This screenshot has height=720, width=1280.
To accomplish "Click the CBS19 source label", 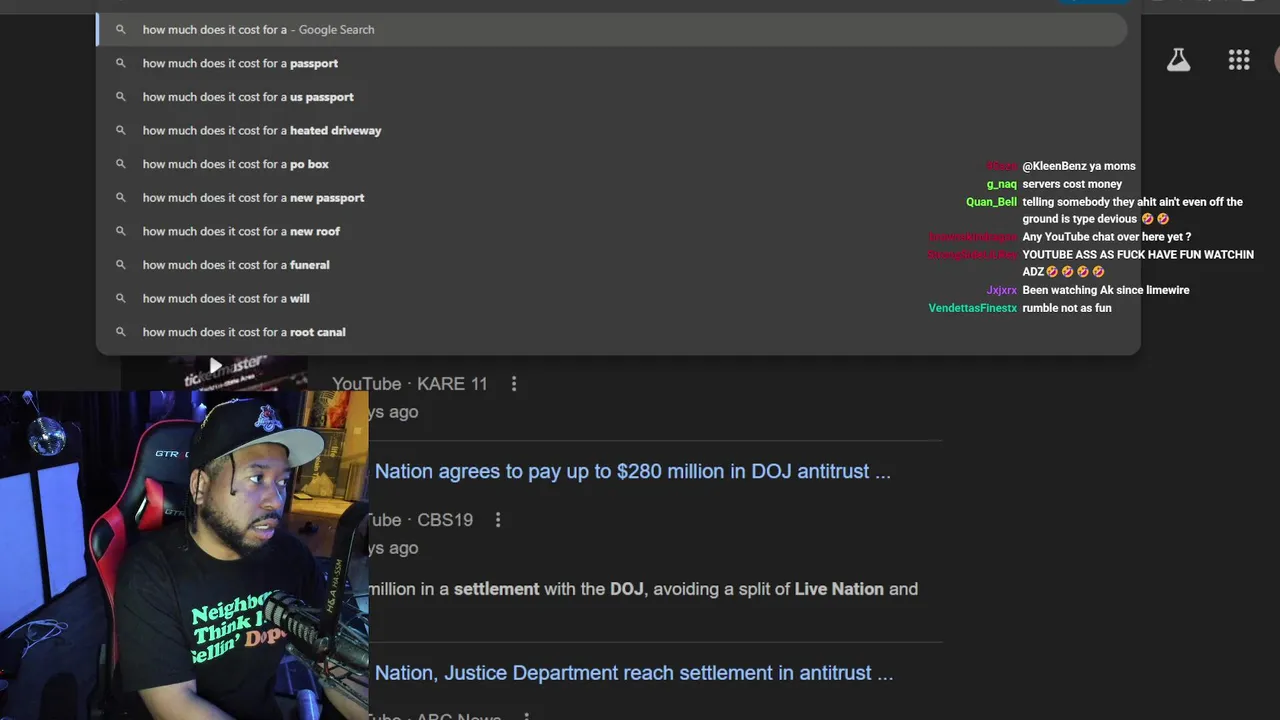I will [445, 520].
